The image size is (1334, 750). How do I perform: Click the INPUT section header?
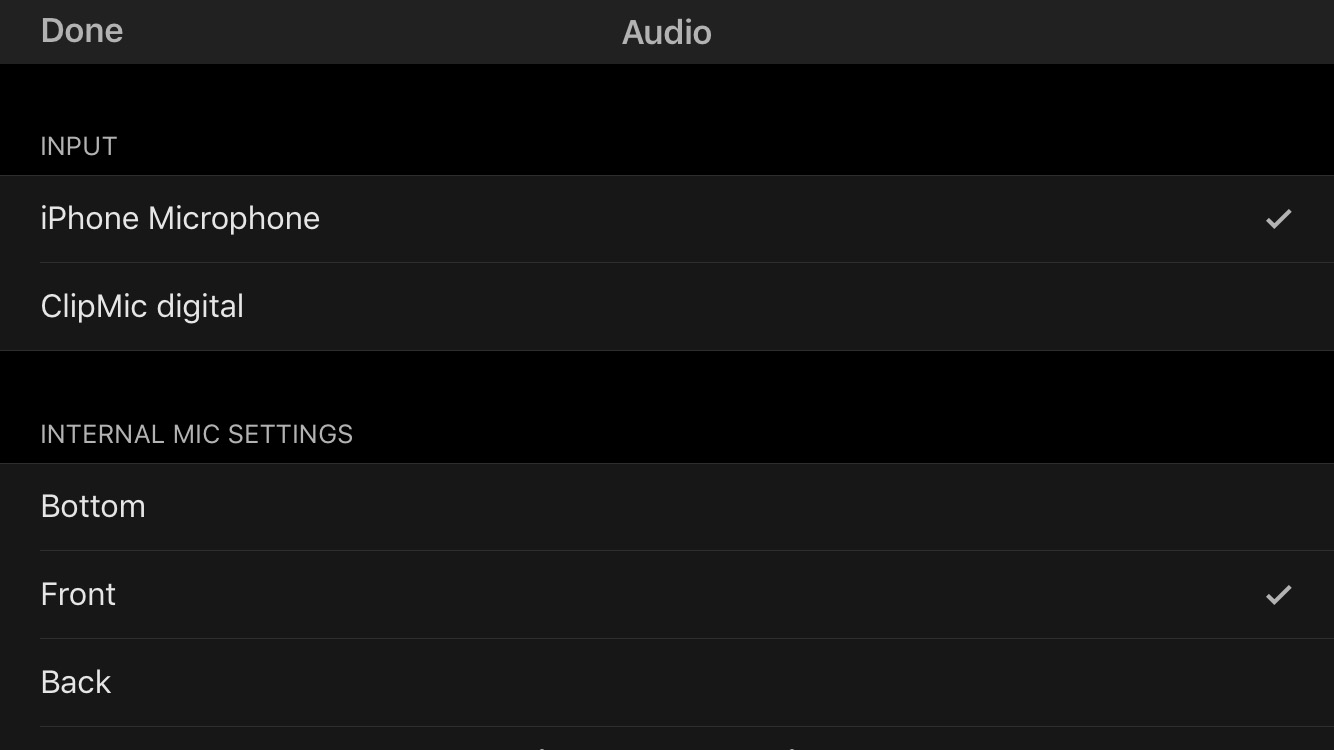78,146
